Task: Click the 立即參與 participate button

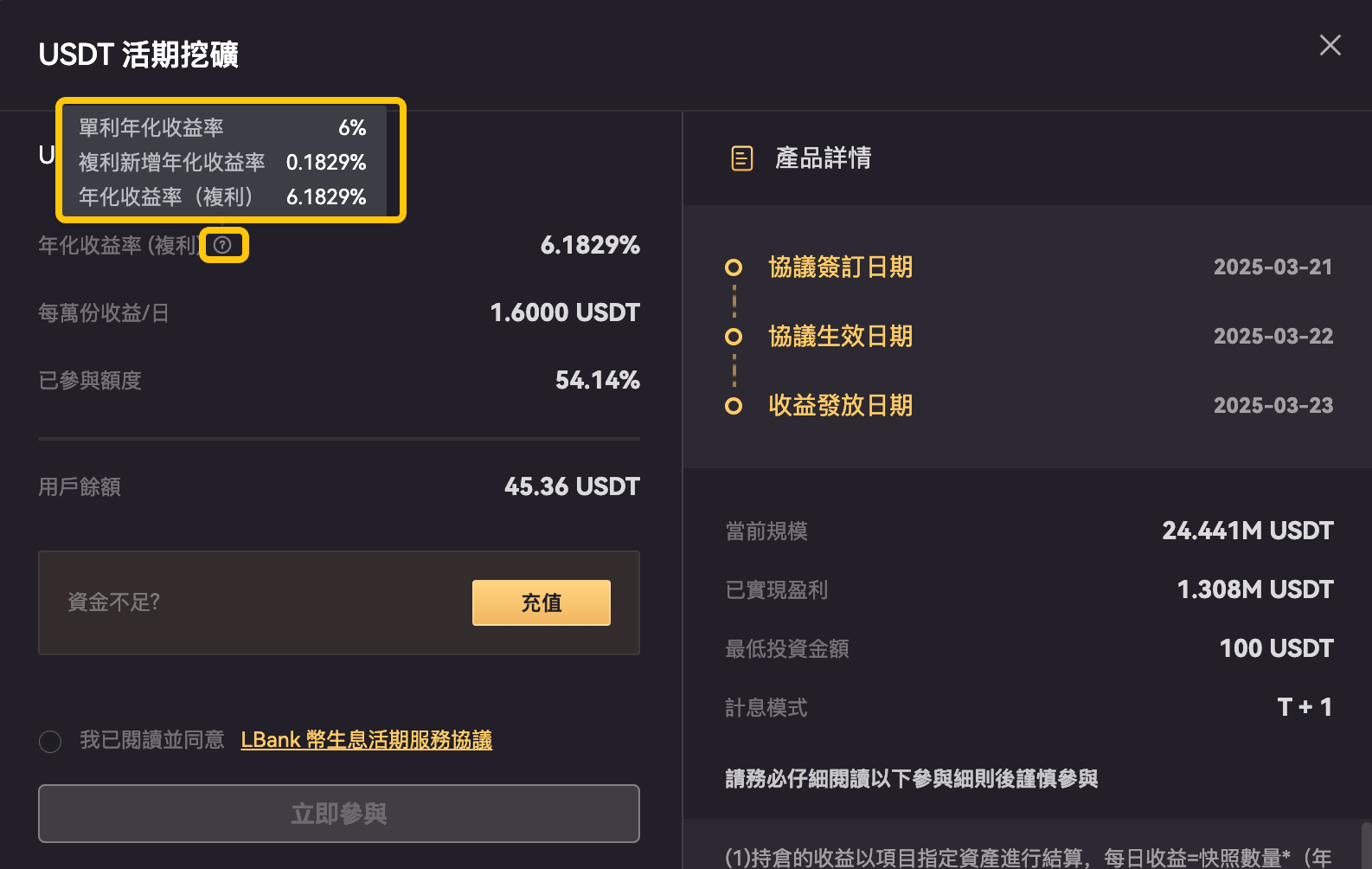Action: click(x=339, y=814)
